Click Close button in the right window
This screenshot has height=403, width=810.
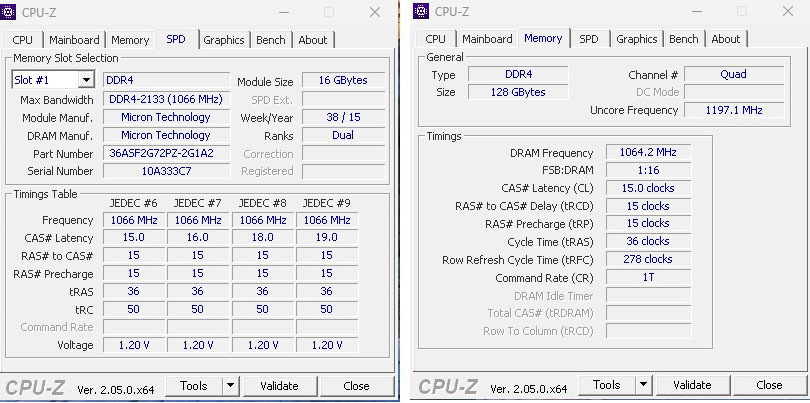(x=769, y=385)
